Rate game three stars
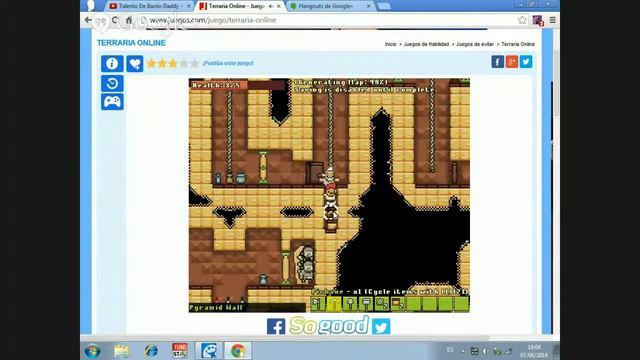640x360 pixels. 173,63
